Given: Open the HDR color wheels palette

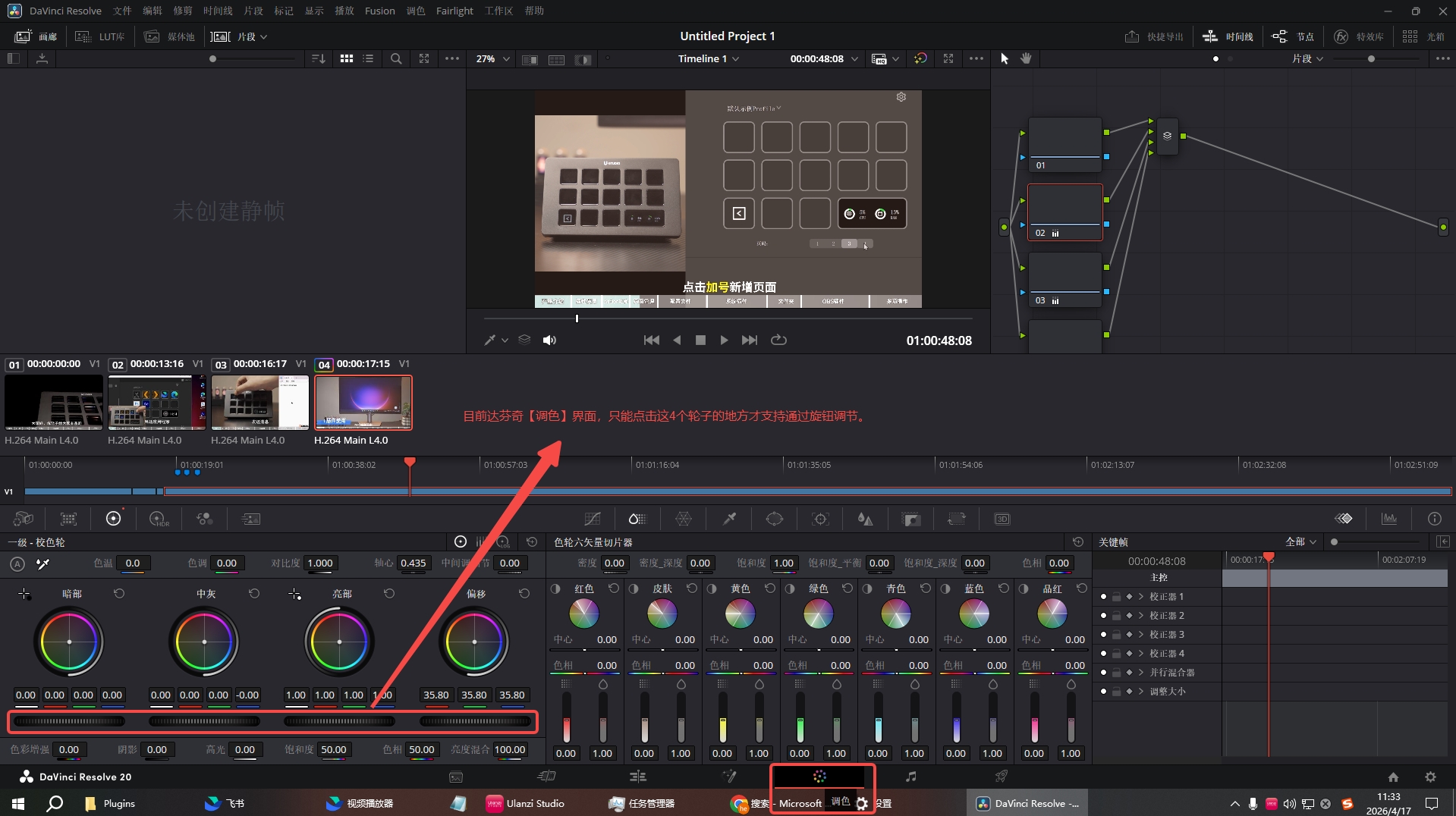Looking at the screenshot, I should coord(159,519).
